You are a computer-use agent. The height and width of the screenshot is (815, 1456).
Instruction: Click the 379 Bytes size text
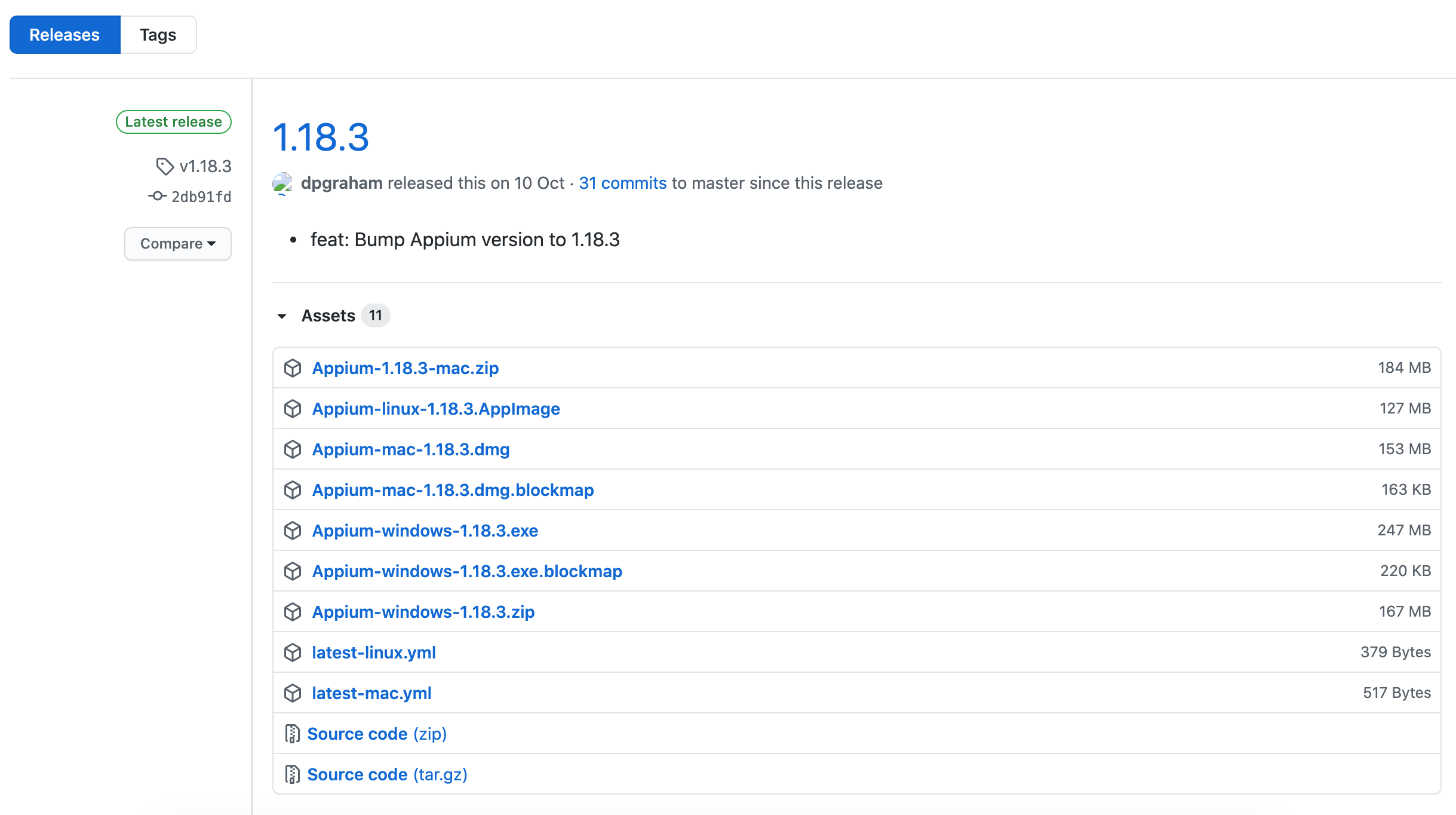pyautogui.click(x=1396, y=652)
